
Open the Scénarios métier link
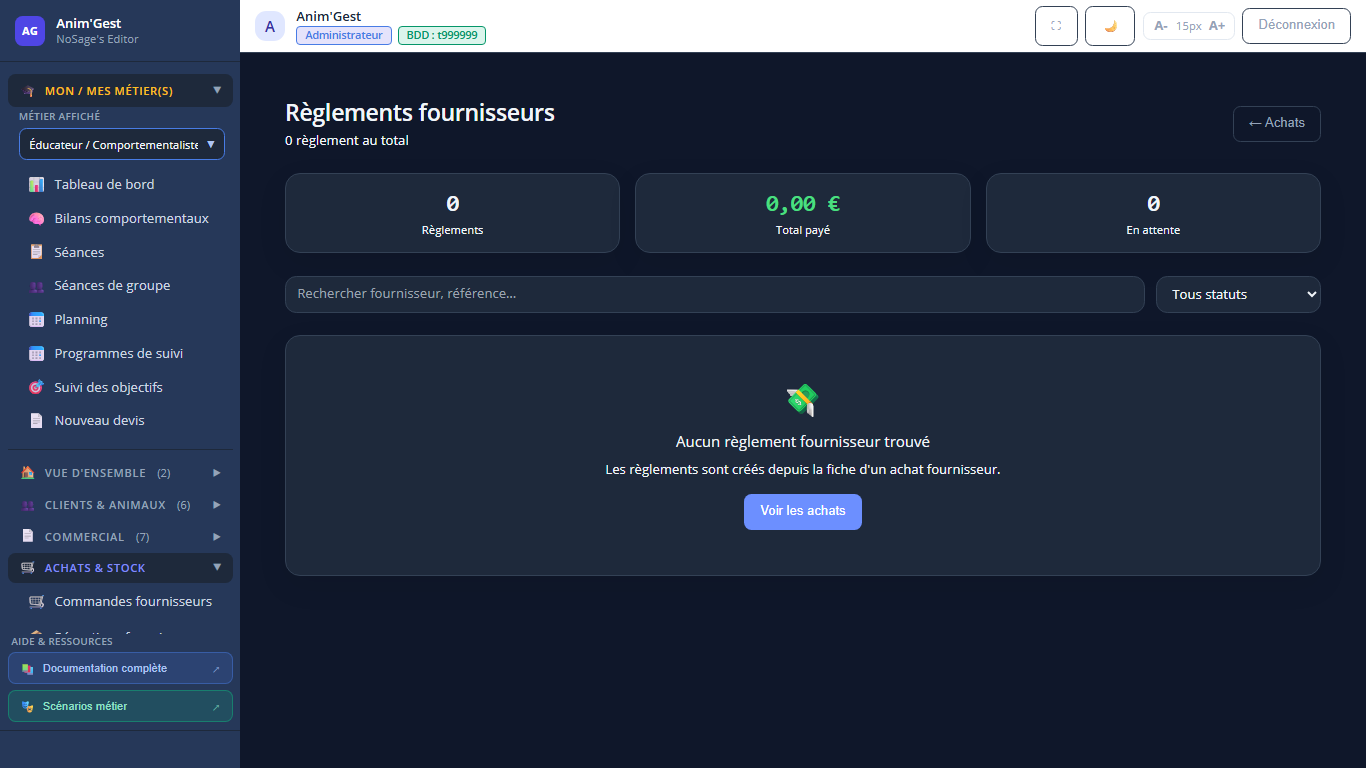click(120, 706)
